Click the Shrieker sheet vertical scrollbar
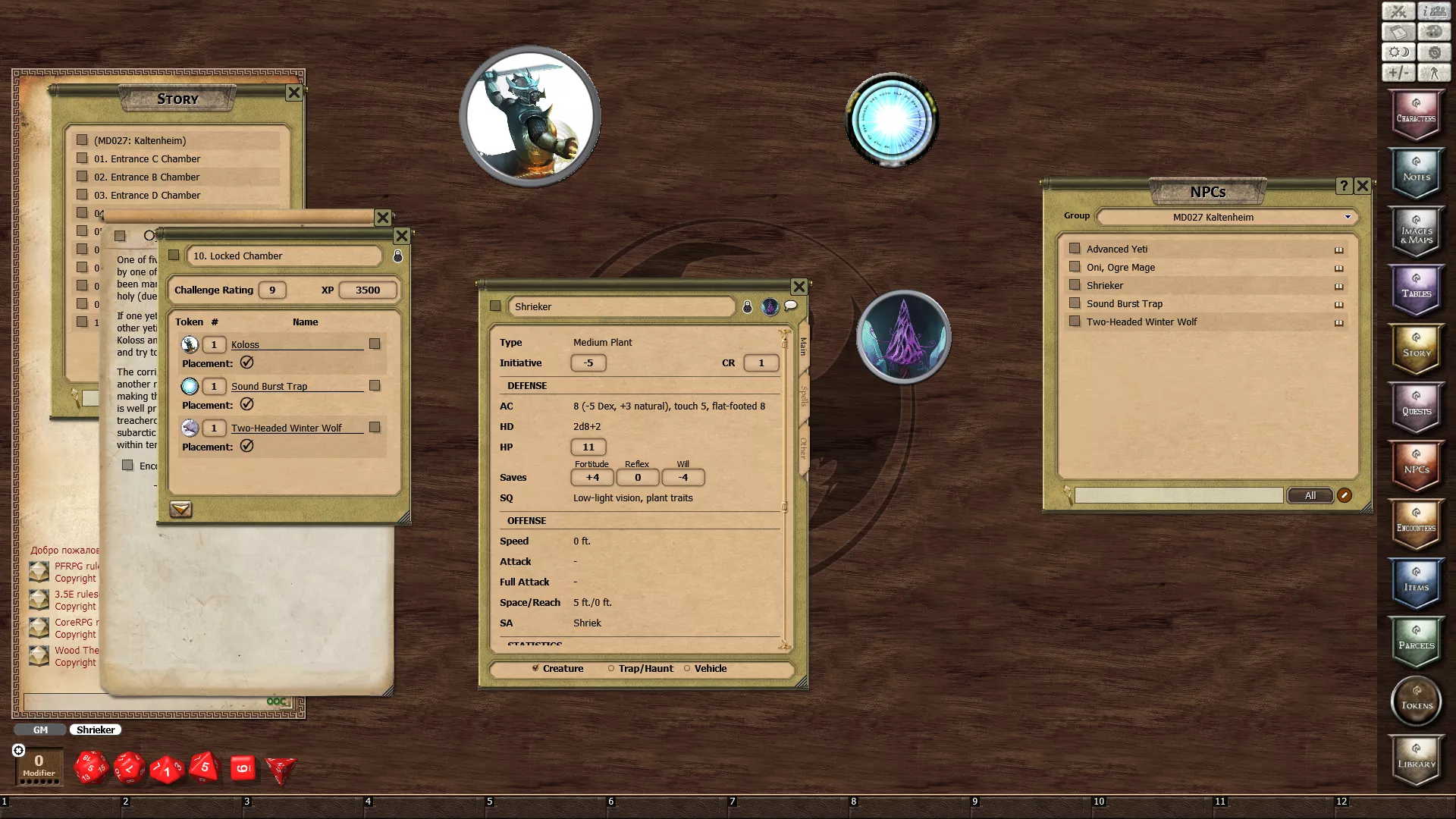This screenshot has width=1456, height=819. point(784,489)
